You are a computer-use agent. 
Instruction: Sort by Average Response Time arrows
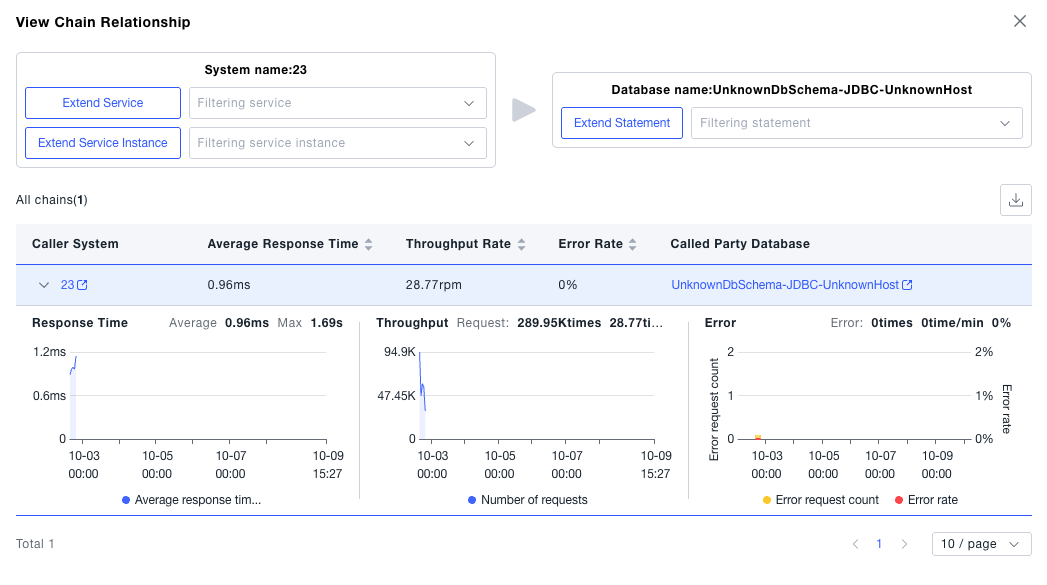coord(368,244)
